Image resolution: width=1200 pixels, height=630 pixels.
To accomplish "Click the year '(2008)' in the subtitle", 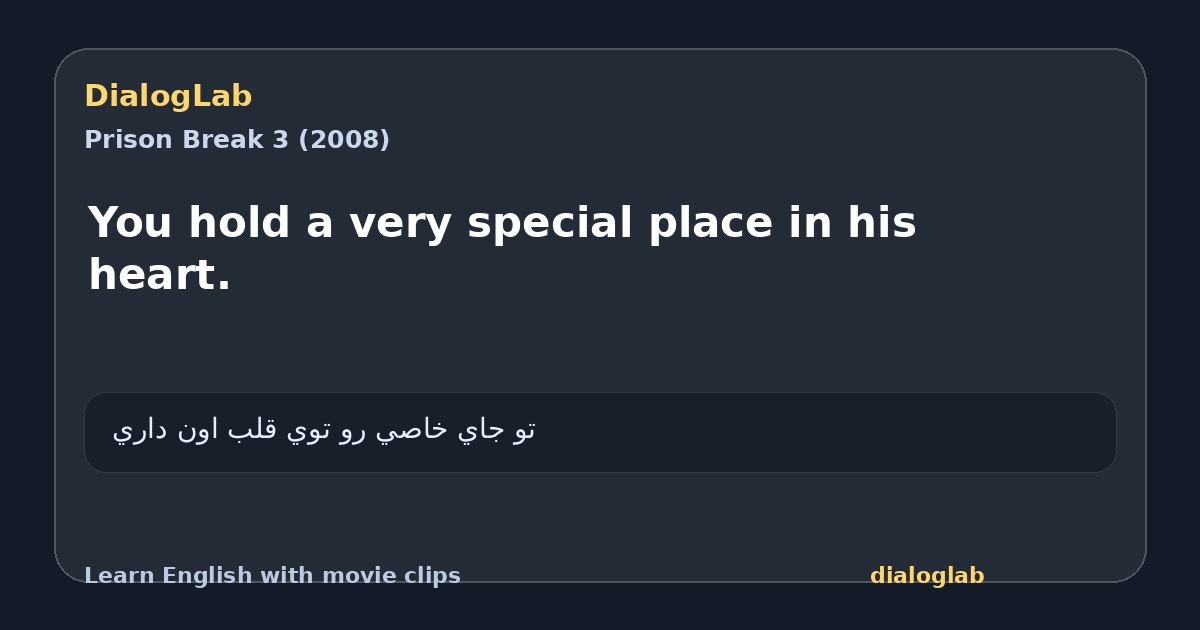I will (x=344, y=140).
